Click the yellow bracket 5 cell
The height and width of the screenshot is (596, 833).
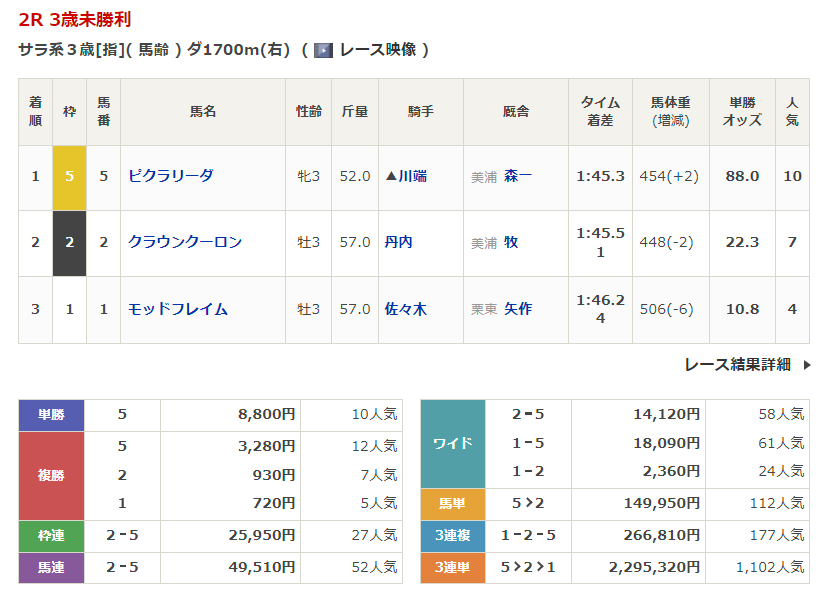[69, 176]
